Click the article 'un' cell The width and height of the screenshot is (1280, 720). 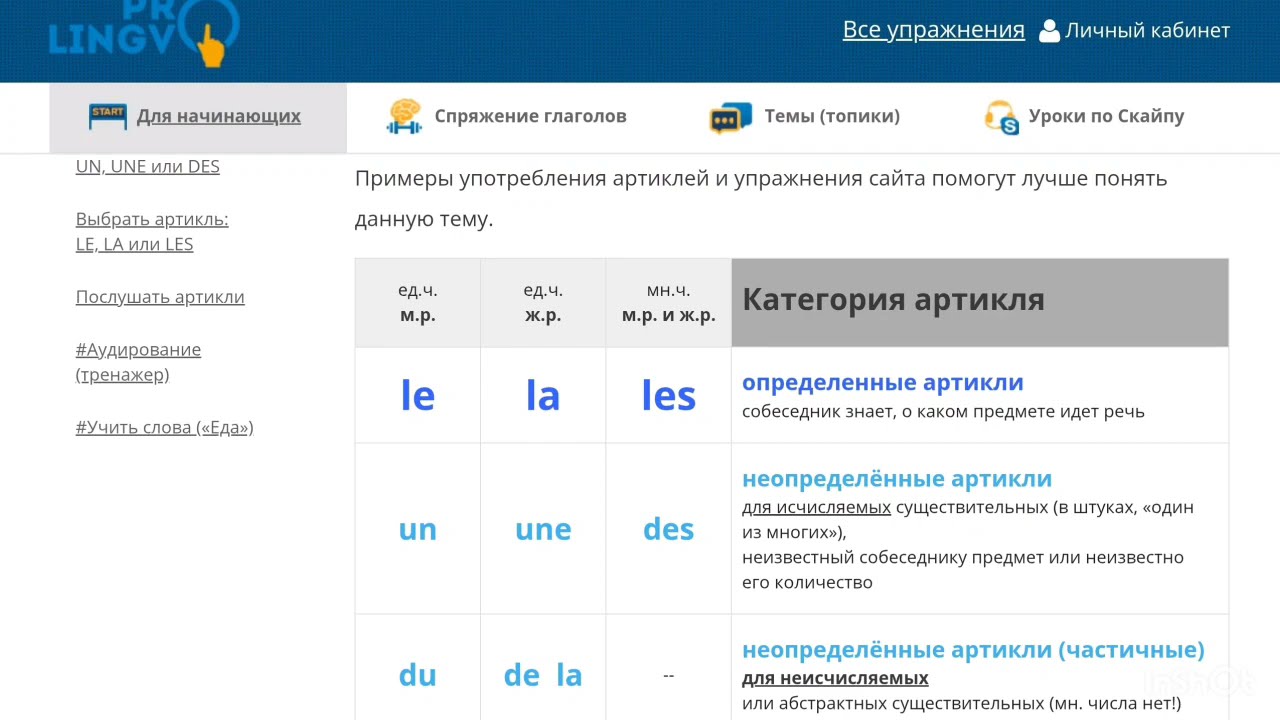[x=418, y=529]
